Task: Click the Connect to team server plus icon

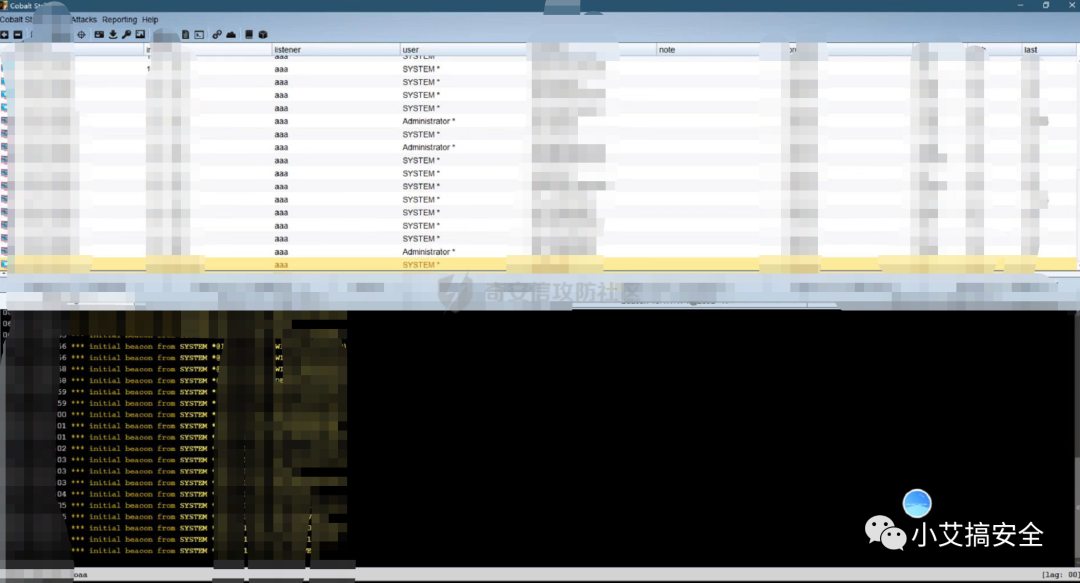Action: 4,34
